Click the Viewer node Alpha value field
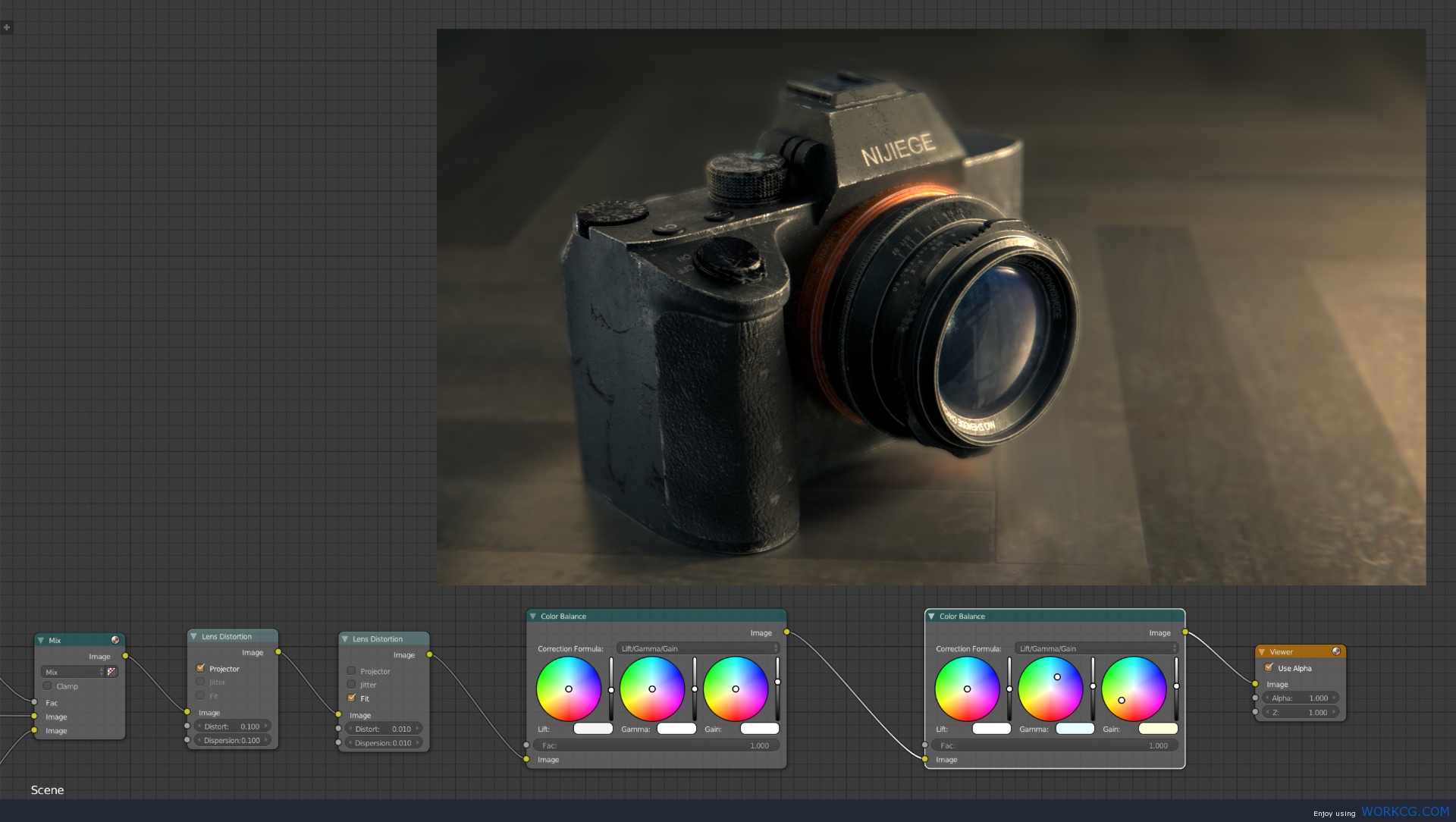Screen dimensions: 1456x822 pyautogui.click(x=1301, y=698)
